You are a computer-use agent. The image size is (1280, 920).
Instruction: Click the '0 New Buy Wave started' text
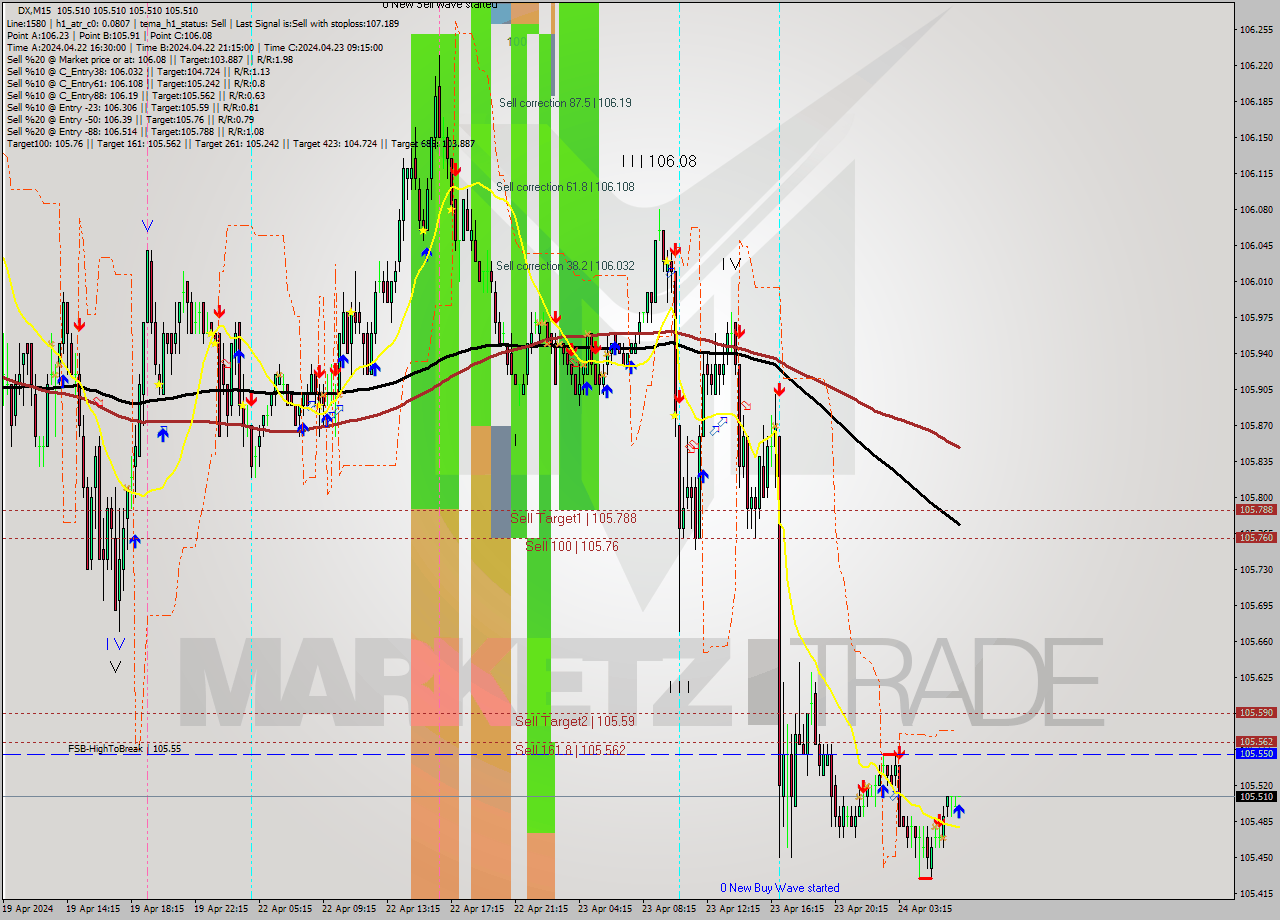click(x=780, y=888)
